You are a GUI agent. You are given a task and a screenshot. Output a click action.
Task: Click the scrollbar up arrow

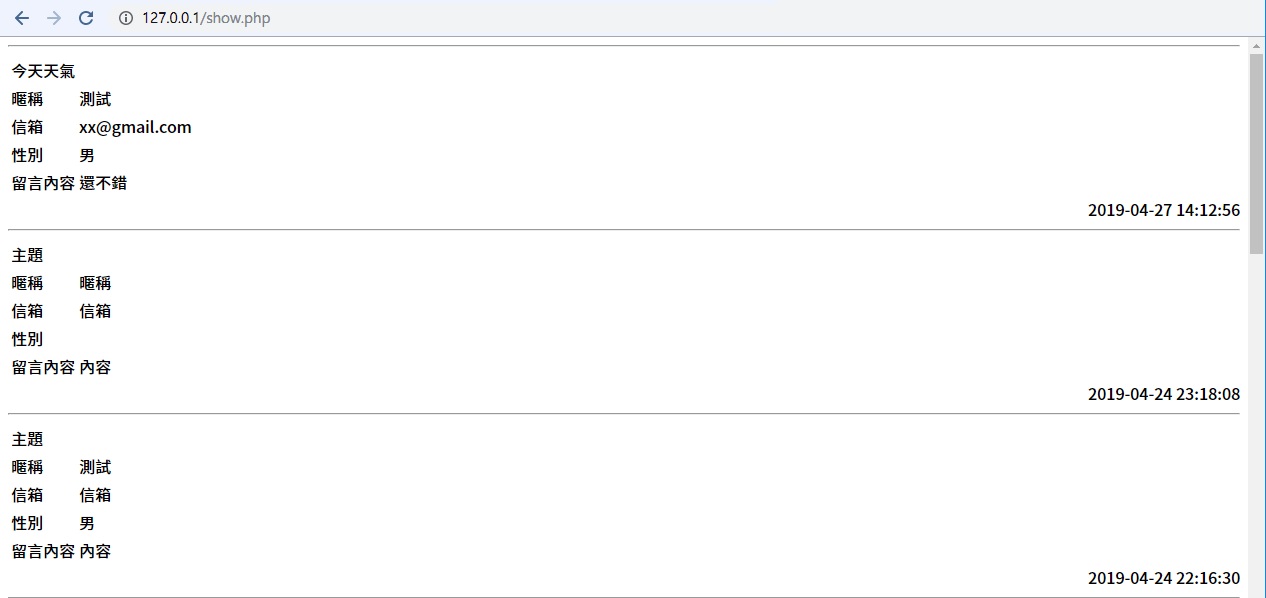(x=1256, y=45)
